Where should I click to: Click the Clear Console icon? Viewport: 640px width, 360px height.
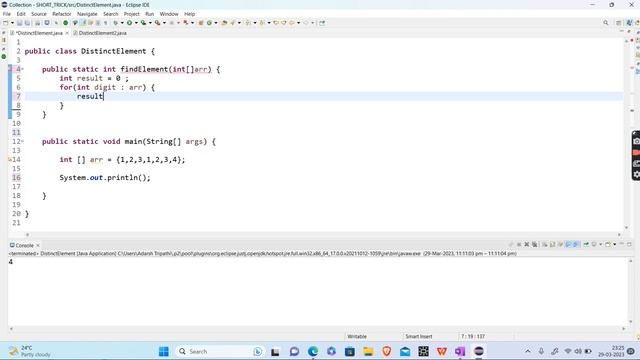click(545, 244)
